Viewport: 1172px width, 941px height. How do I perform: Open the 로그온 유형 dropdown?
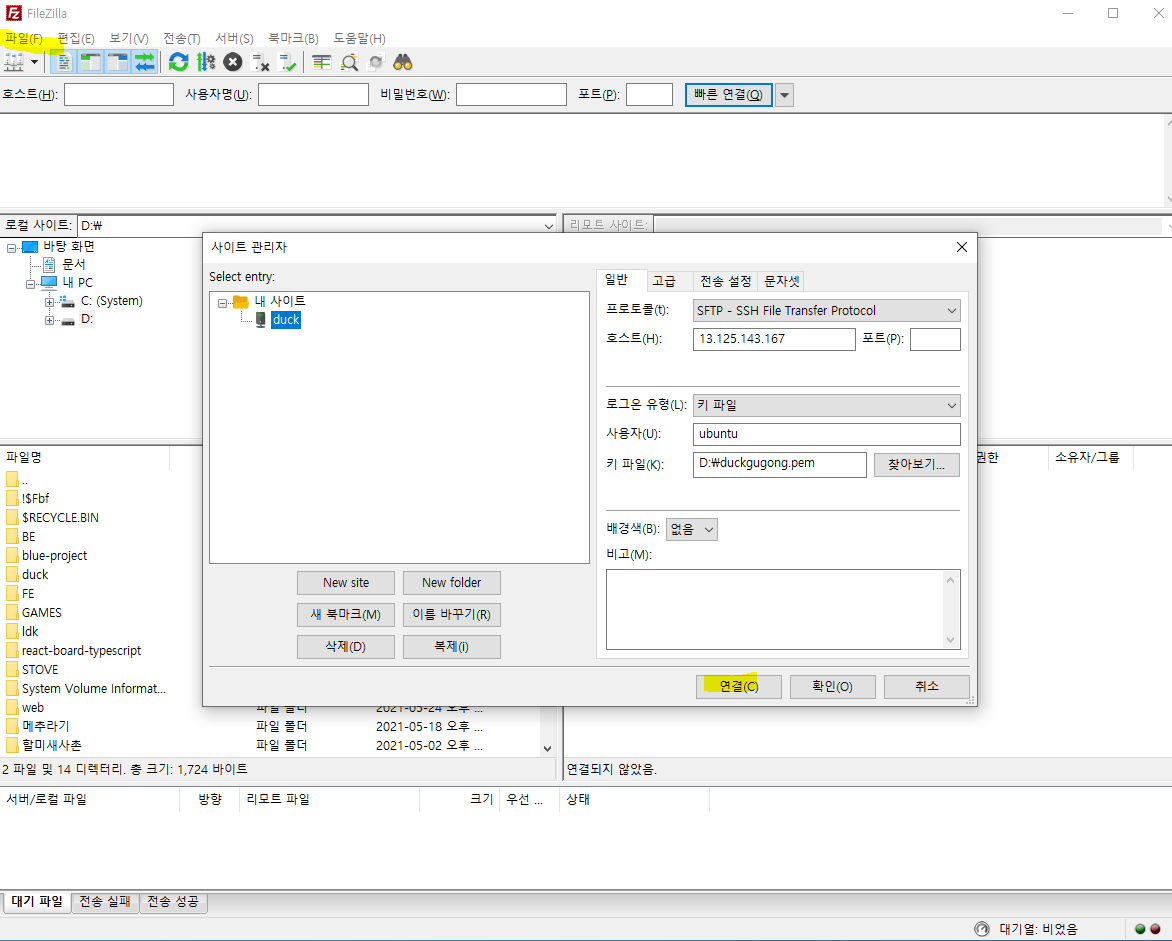click(x=826, y=405)
